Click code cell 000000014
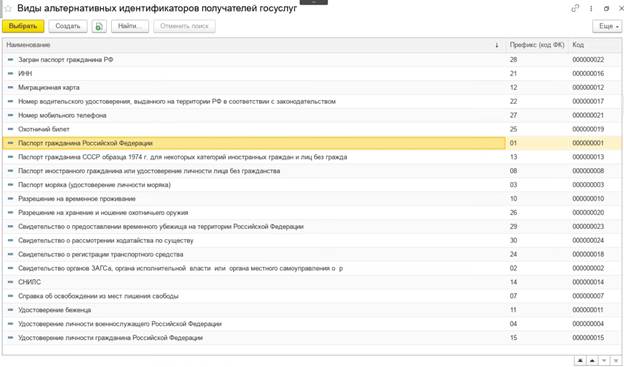This screenshot has width=624, height=367. 588,282
